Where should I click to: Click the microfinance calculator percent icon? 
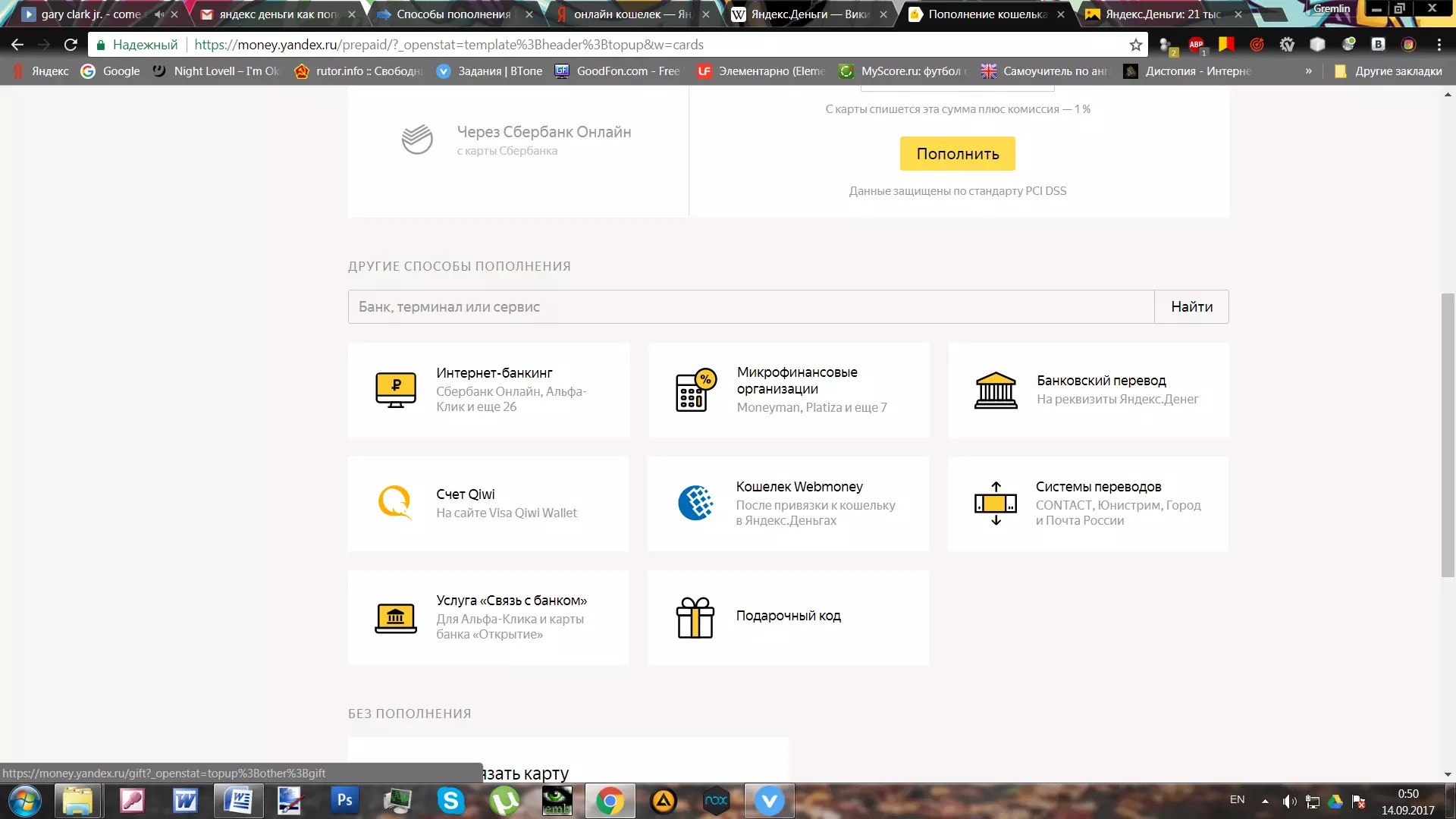click(x=695, y=390)
